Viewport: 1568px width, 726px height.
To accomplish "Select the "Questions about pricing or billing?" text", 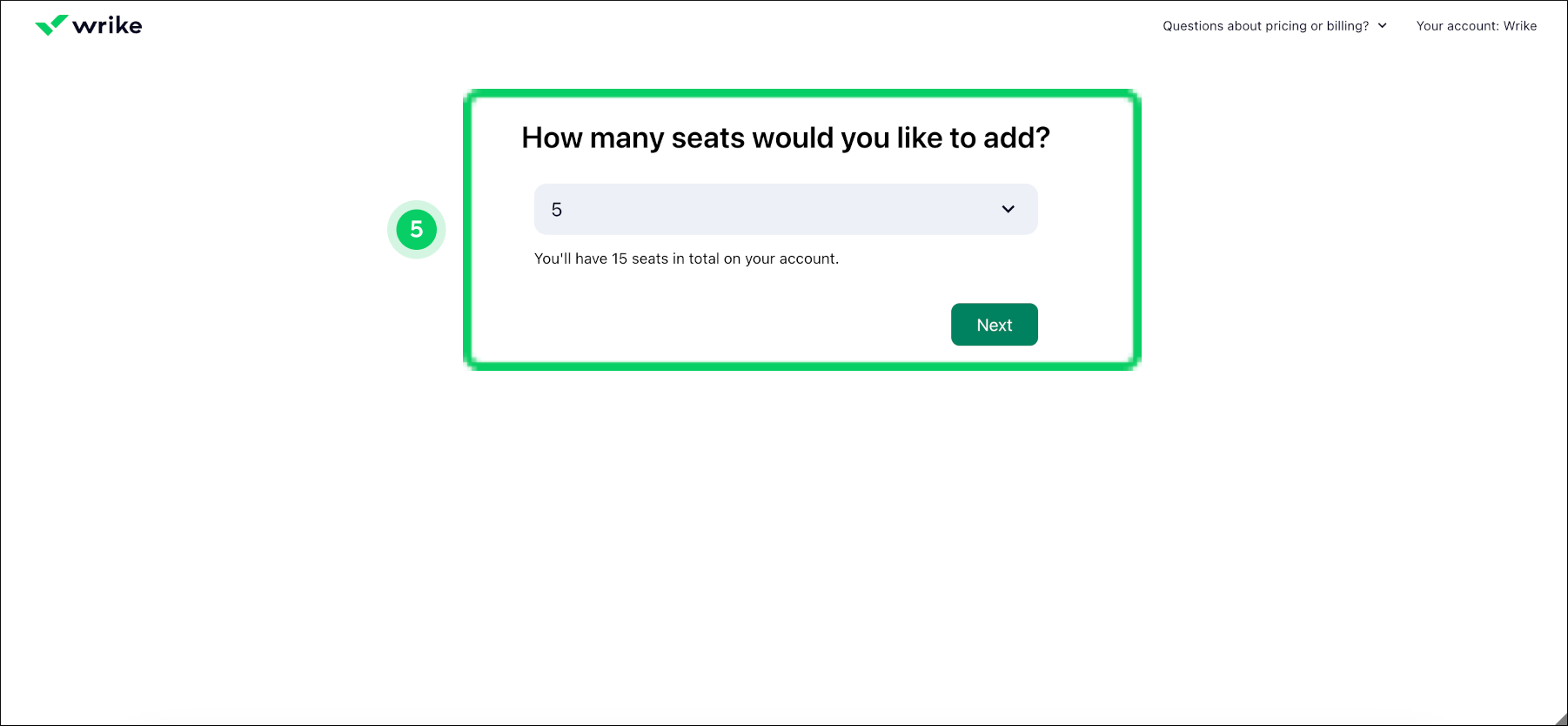I will [x=1265, y=26].
